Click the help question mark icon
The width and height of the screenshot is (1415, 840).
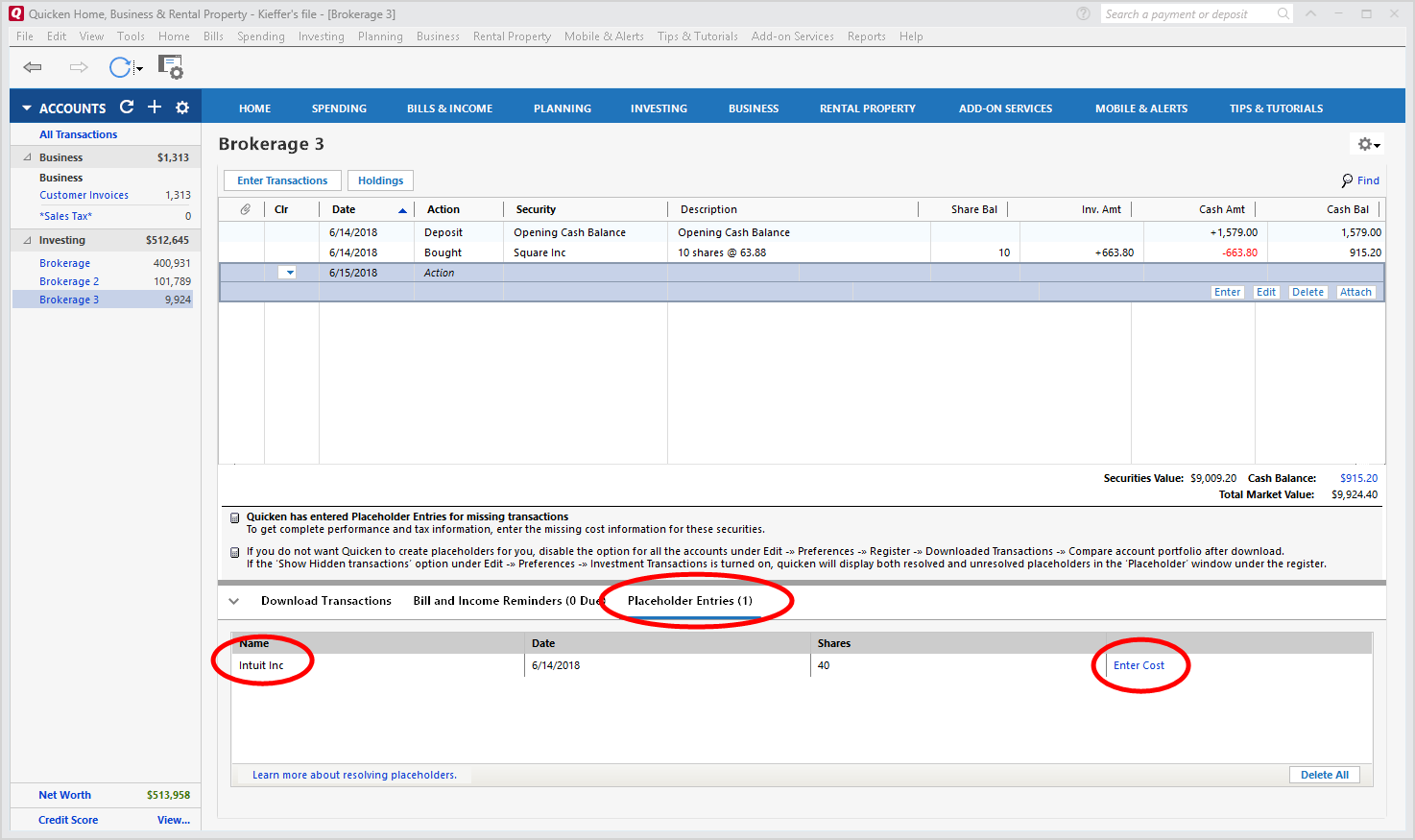tap(1083, 13)
